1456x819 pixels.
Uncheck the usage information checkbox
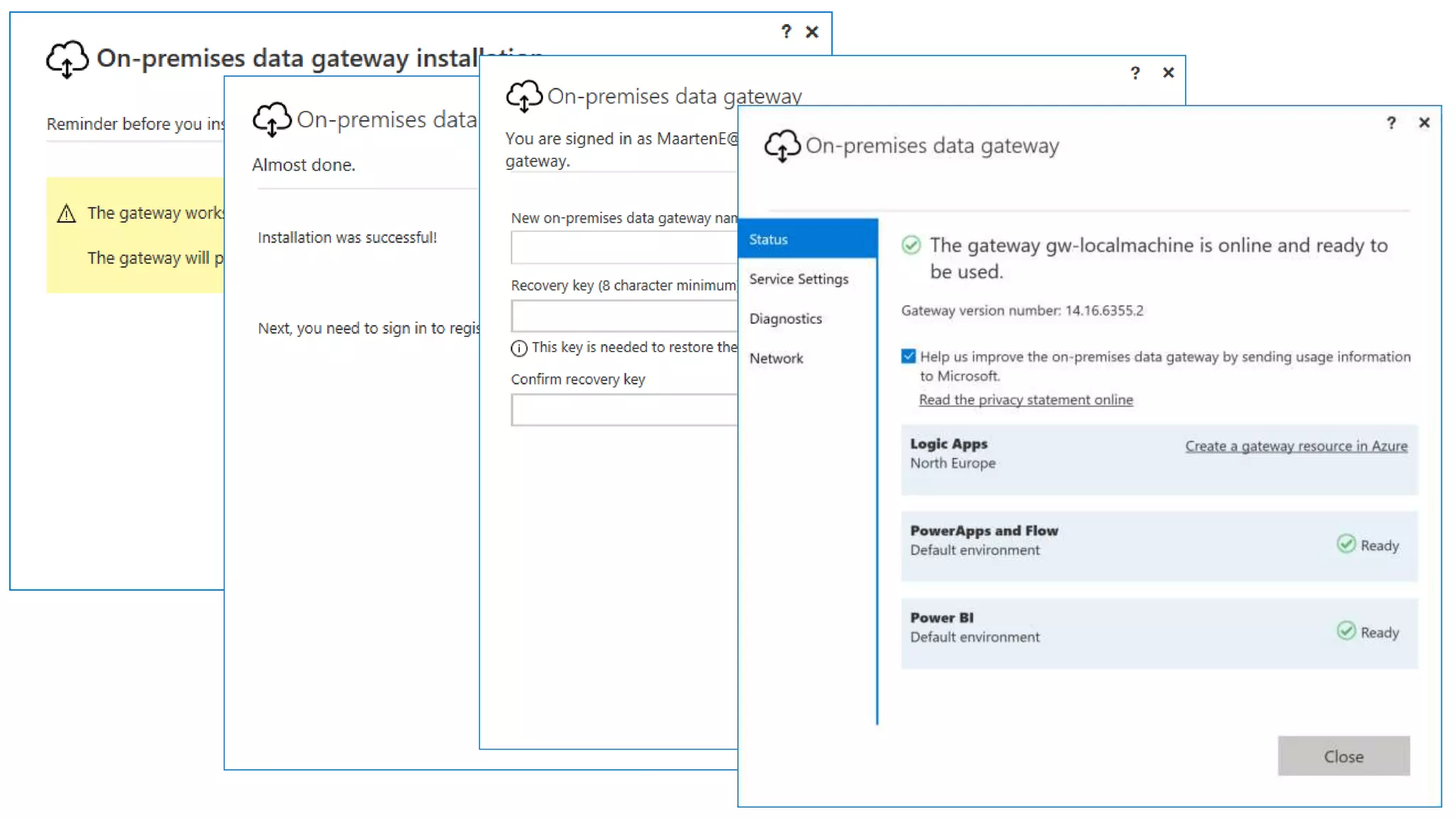pyautogui.click(x=908, y=356)
